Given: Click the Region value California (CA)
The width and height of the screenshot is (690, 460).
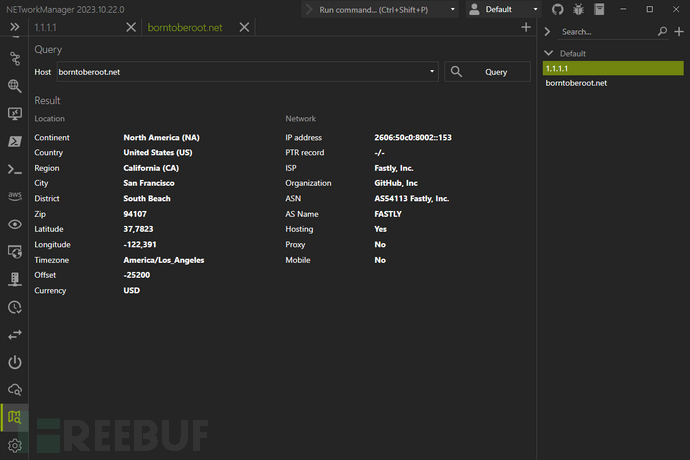Looking at the screenshot, I should [x=151, y=168].
